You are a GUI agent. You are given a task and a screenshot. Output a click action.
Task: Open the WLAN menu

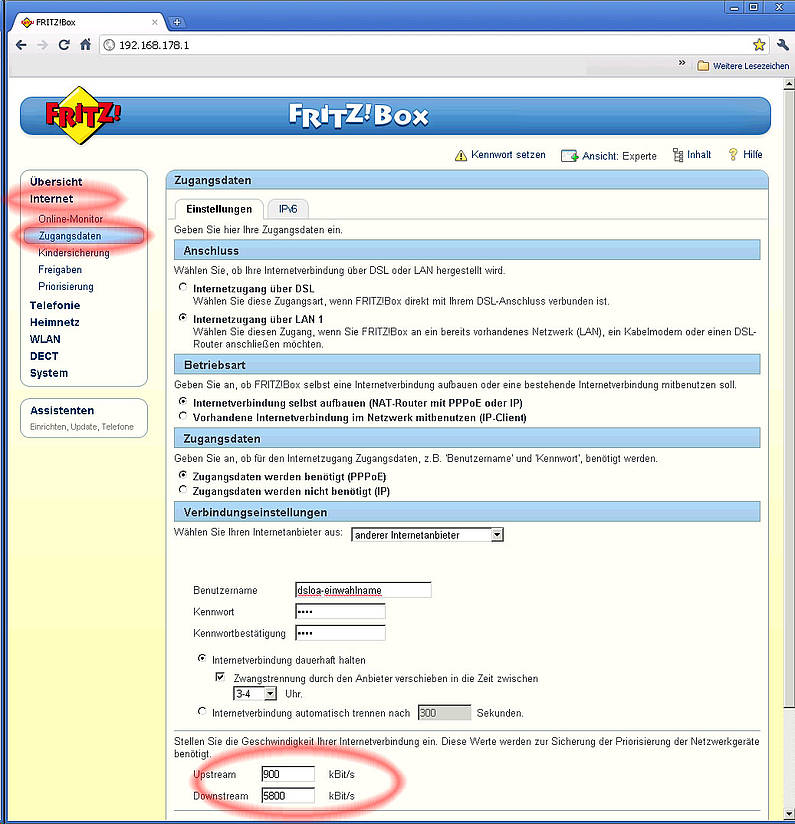tap(45, 339)
